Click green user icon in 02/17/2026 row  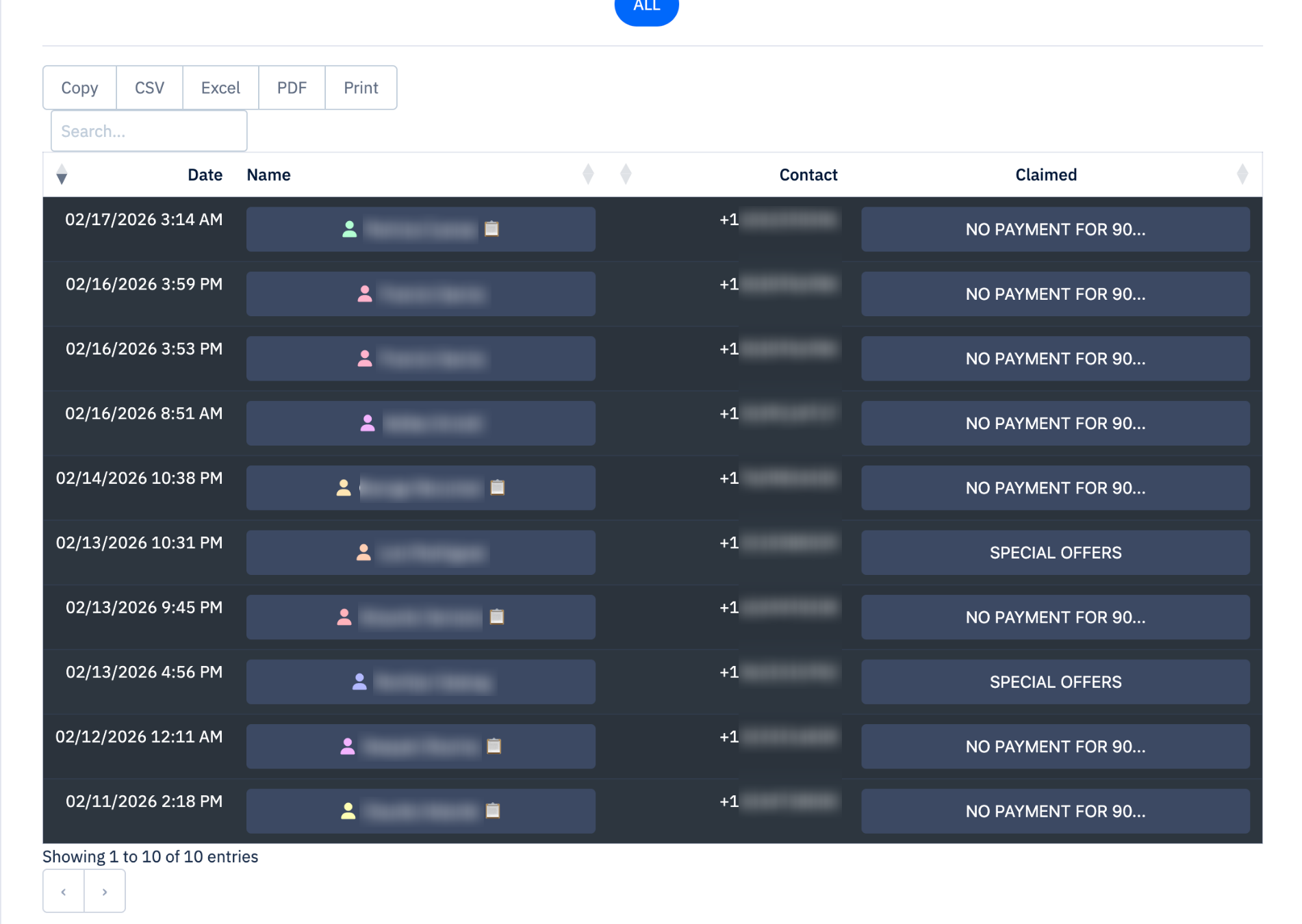tap(349, 229)
